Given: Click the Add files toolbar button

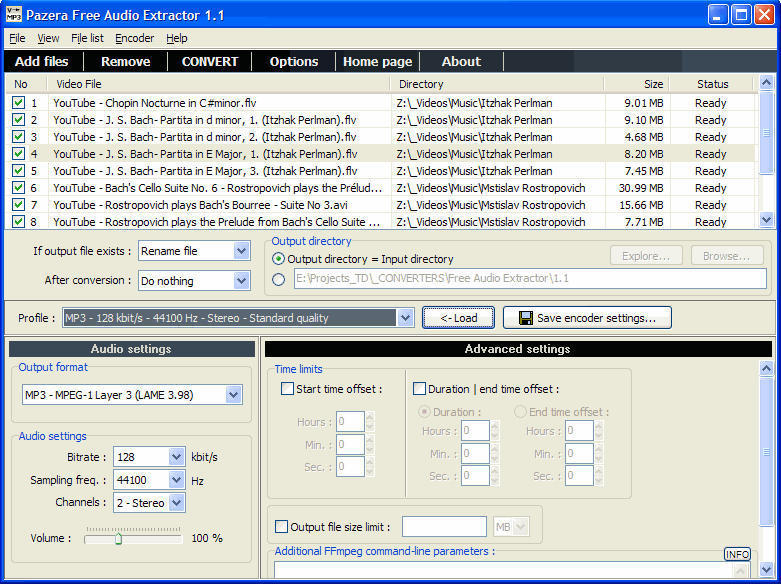Looking at the screenshot, I should pyautogui.click(x=42, y=61).
